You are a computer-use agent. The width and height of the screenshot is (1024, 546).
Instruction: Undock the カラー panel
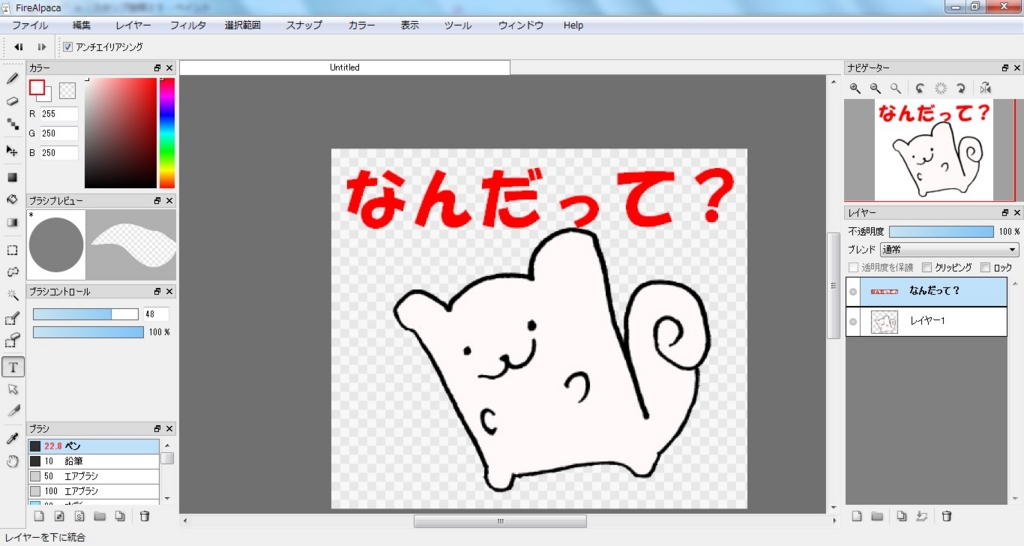point(157,68)
